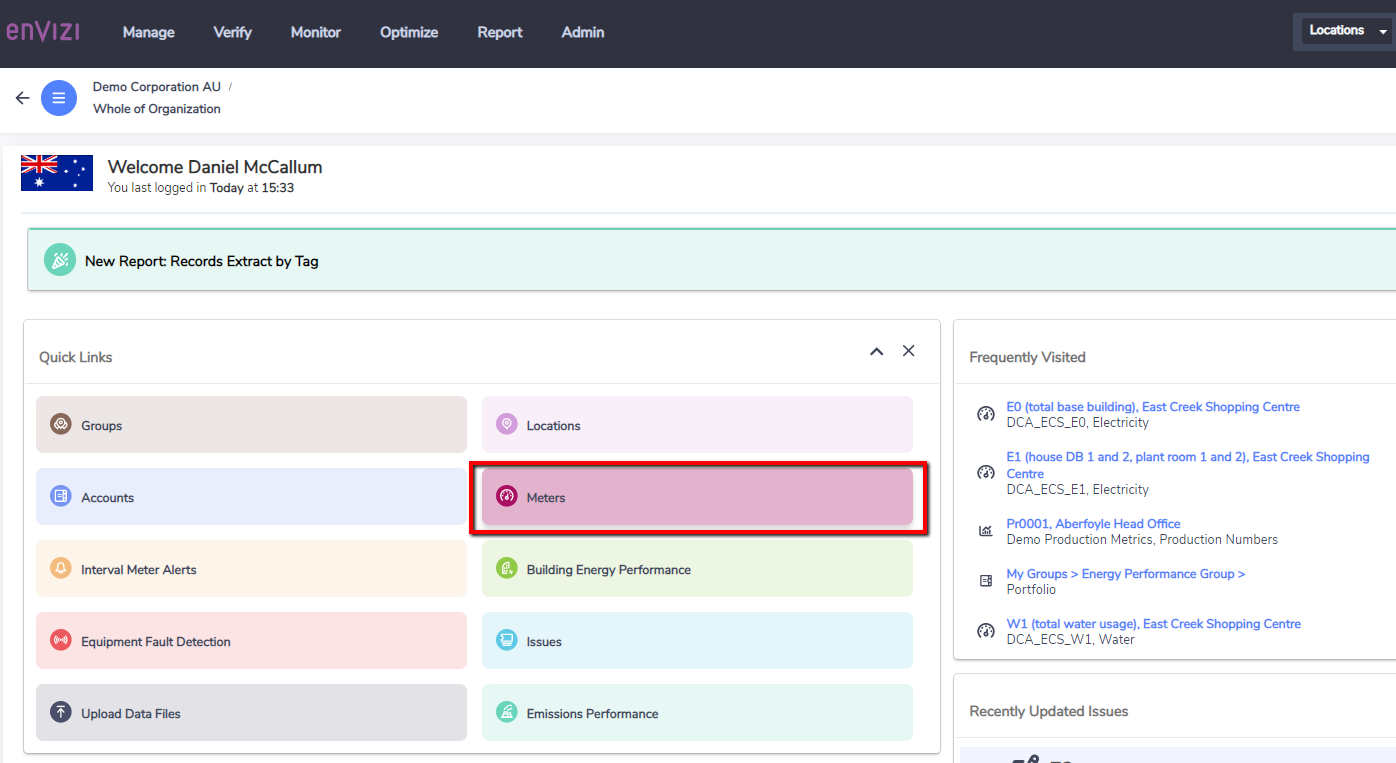Click the New Report: Records Extract by Tag banner

coord(712,260)
